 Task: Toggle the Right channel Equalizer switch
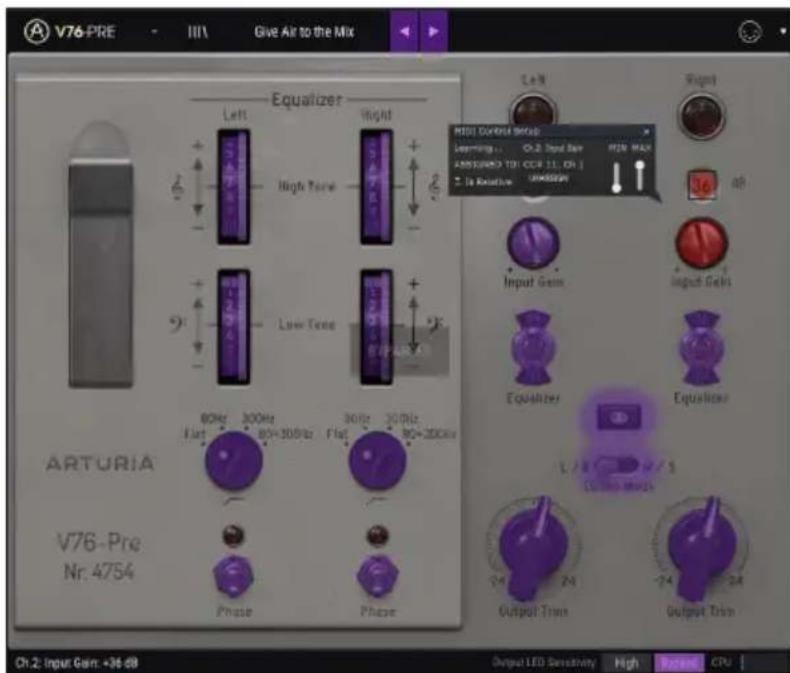pos(701,348)
